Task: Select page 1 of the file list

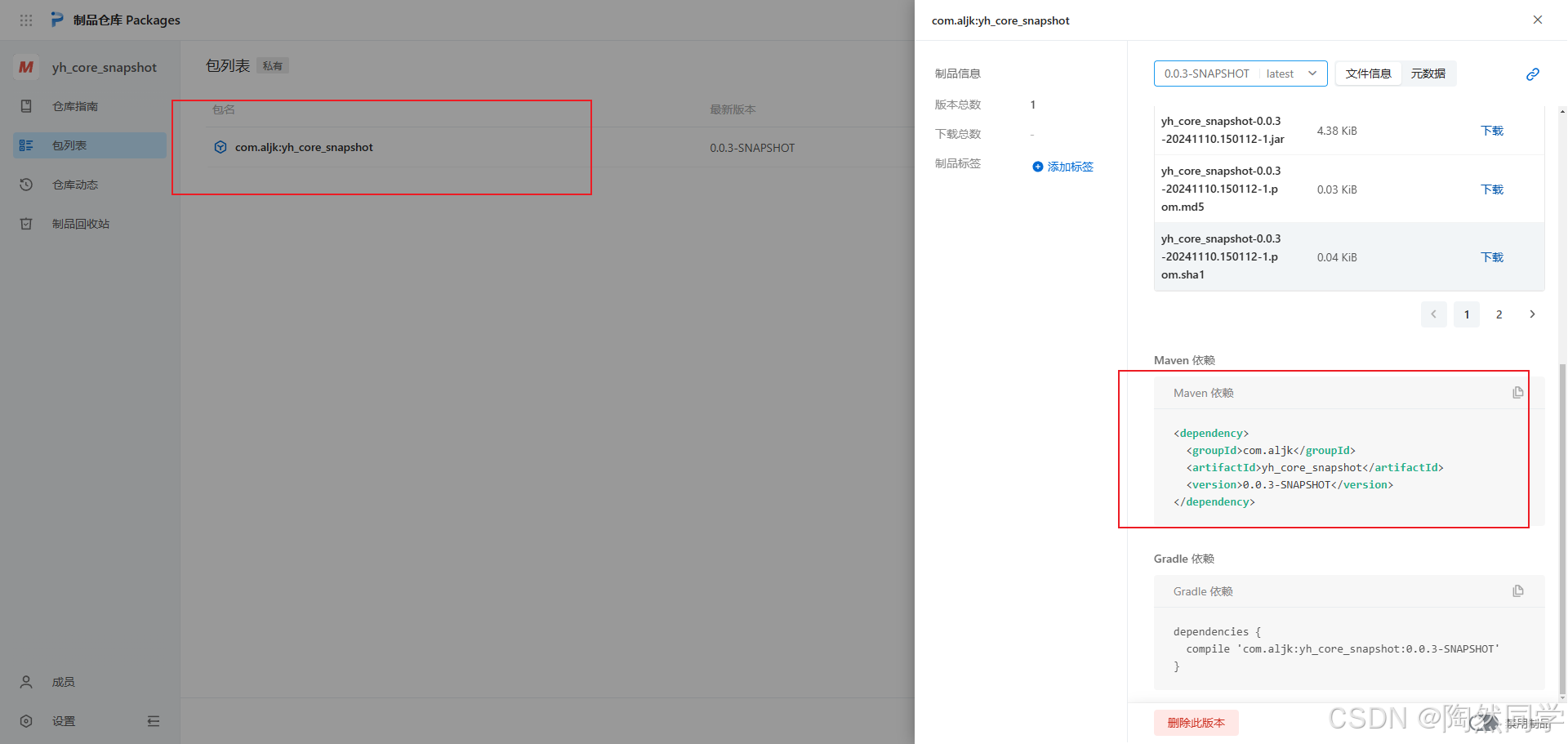Action: pyautogui.click(x=1467, y=314)
